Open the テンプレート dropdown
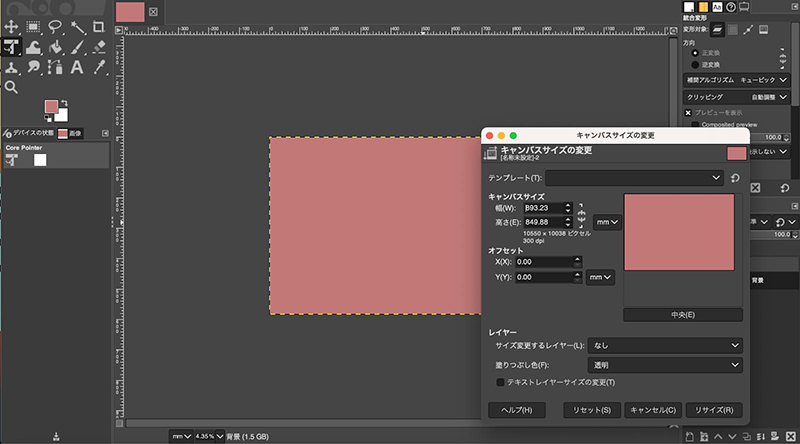Screen dimensions: 800x444 634,178
